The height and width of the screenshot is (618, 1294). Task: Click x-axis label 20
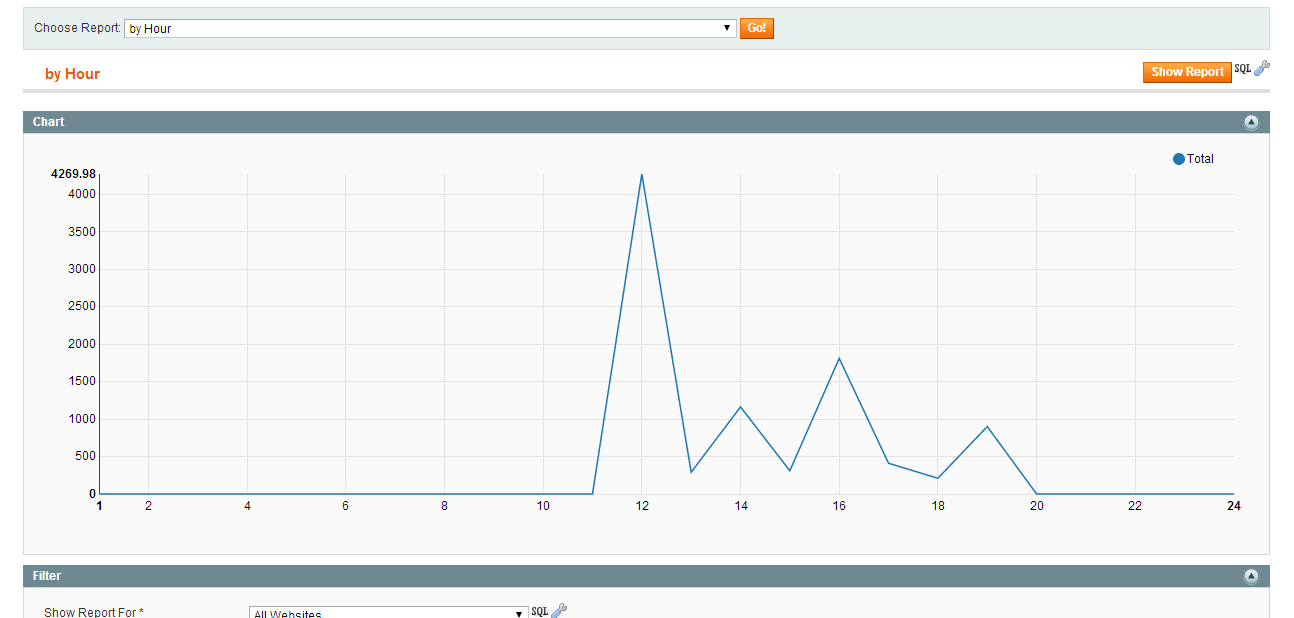[x=1037, y=506]
